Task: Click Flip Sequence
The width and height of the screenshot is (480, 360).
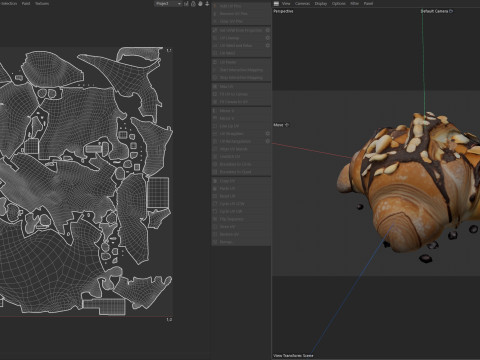Action: click(241, 219)
